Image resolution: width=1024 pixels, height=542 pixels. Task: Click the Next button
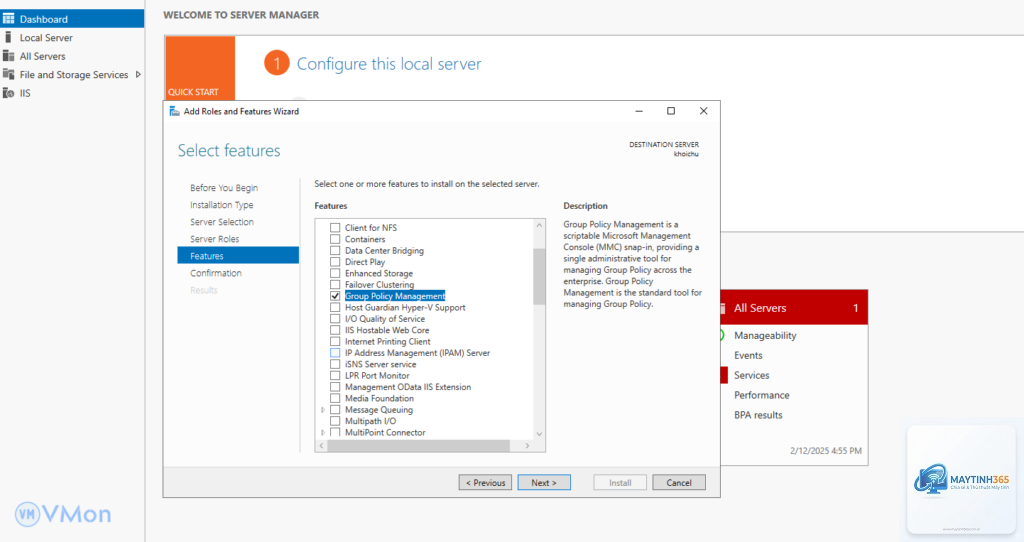[544, 483]
